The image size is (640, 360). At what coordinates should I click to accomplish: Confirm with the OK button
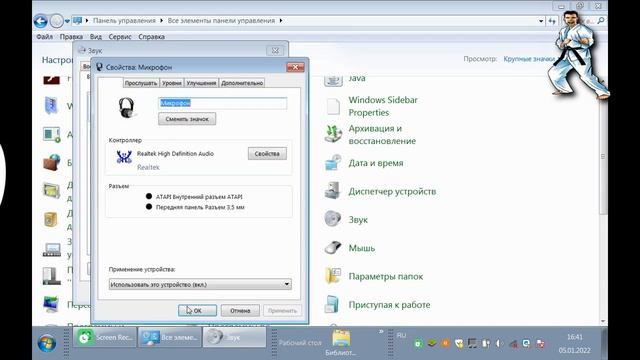pyautogui.click(x=197, y=311)
